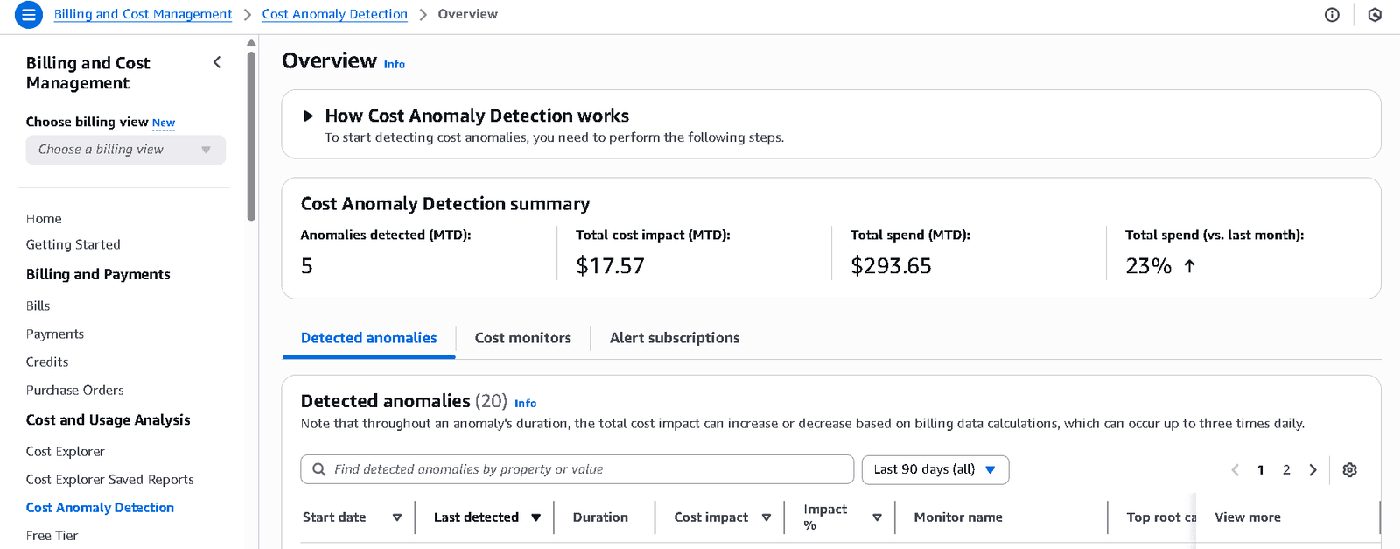
Task: Click the search magnifier icon in the anomalies filter
Action: click(x=319, y=469)
